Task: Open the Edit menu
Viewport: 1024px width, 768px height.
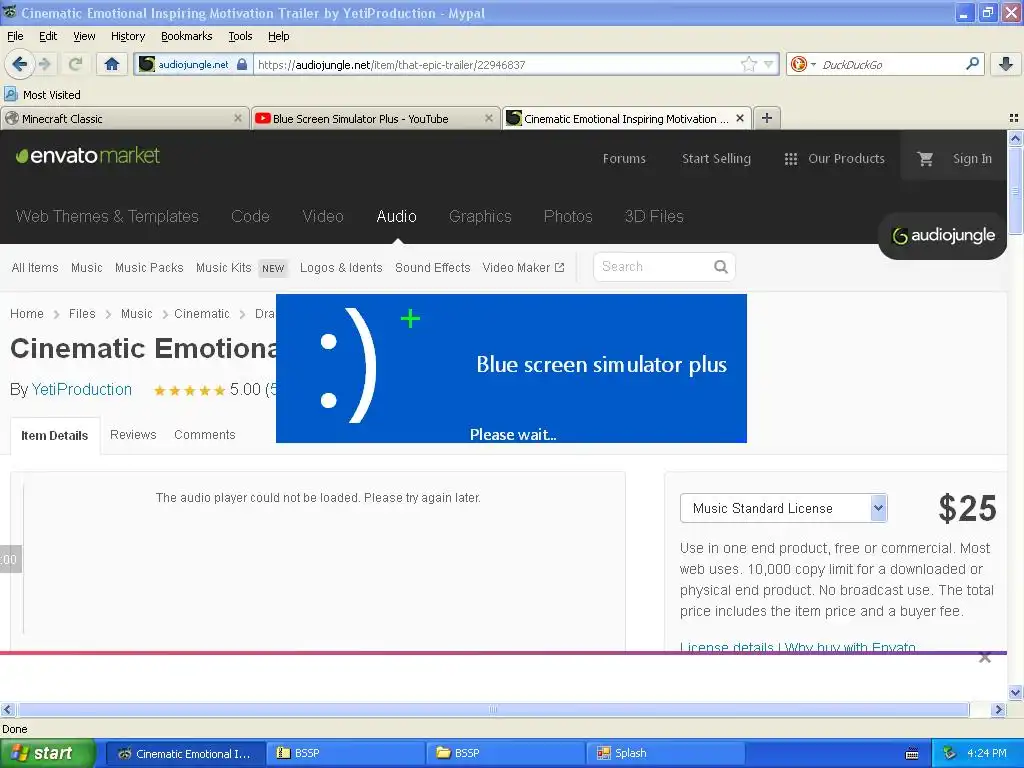Action: tap(48, 36)
